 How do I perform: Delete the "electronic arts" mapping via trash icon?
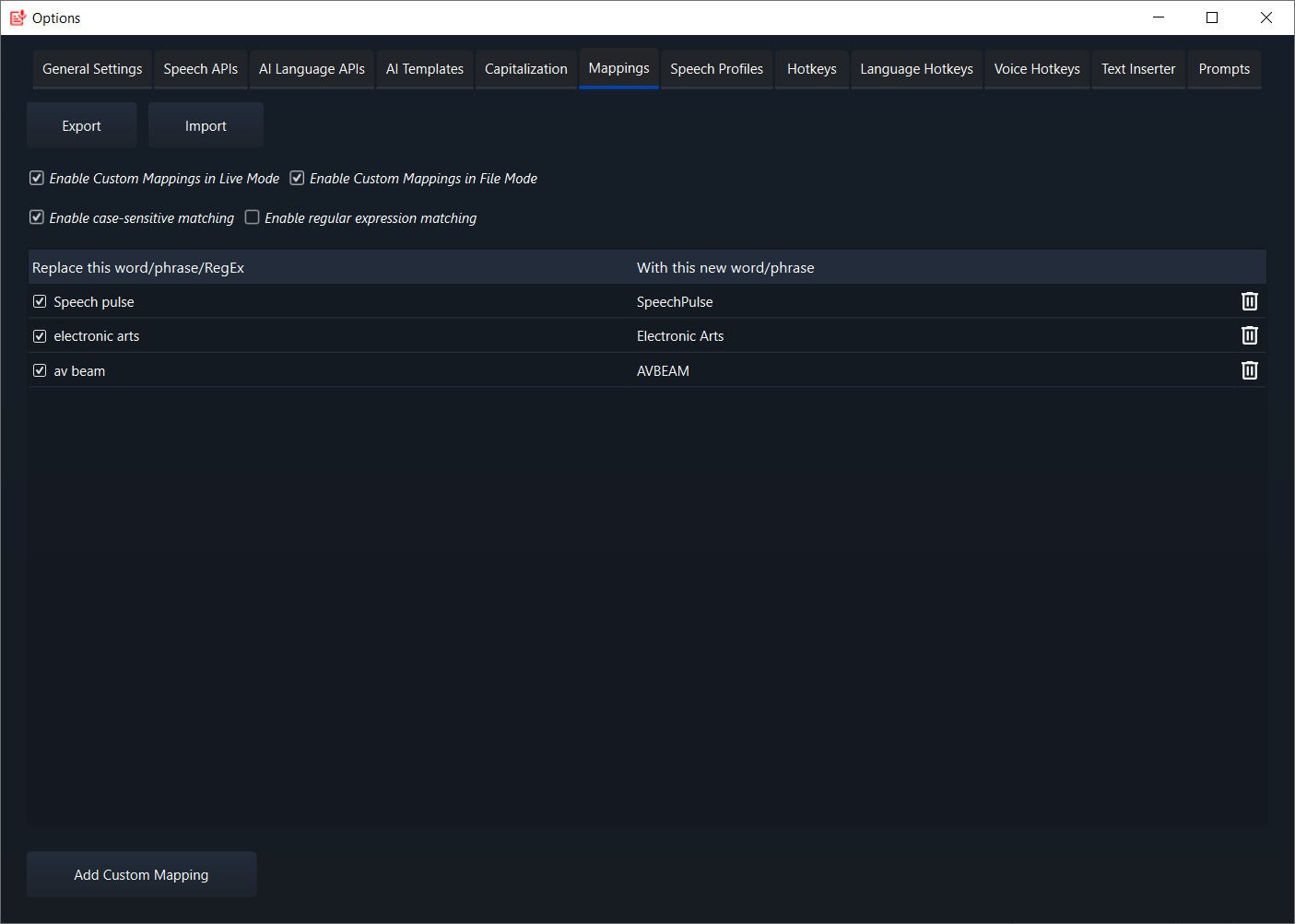[x=1250, y=335]
